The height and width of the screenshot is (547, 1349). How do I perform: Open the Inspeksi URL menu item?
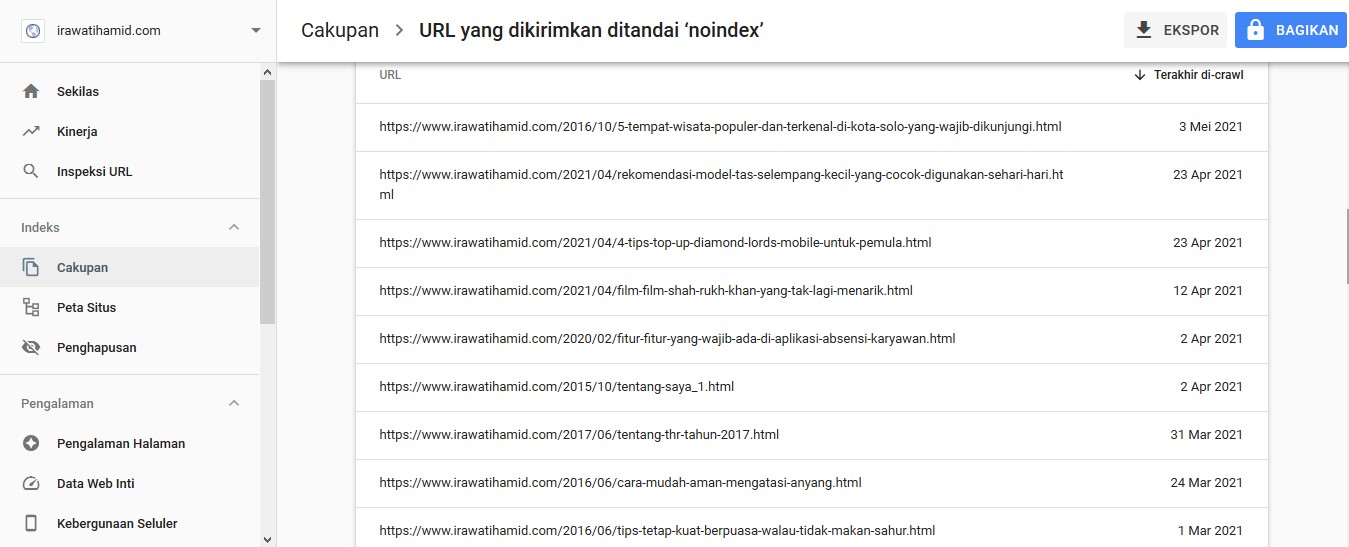130,171
